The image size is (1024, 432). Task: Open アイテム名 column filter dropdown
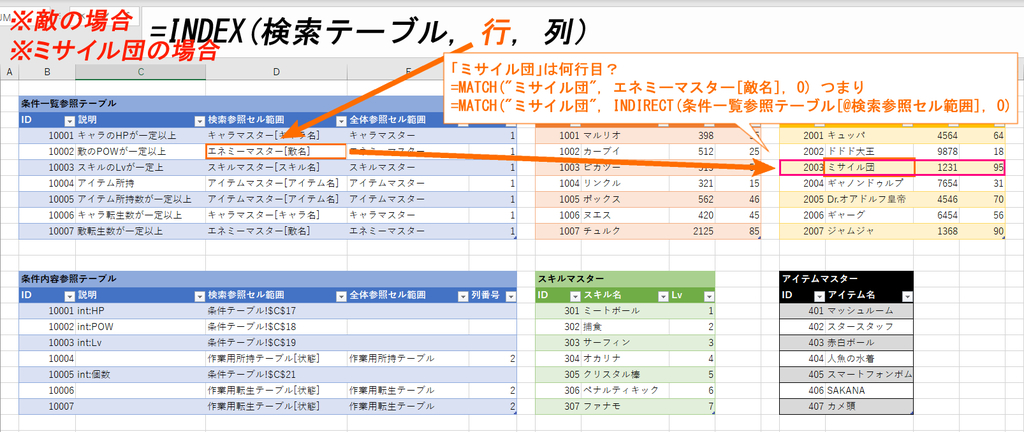(x=906, y=296)
